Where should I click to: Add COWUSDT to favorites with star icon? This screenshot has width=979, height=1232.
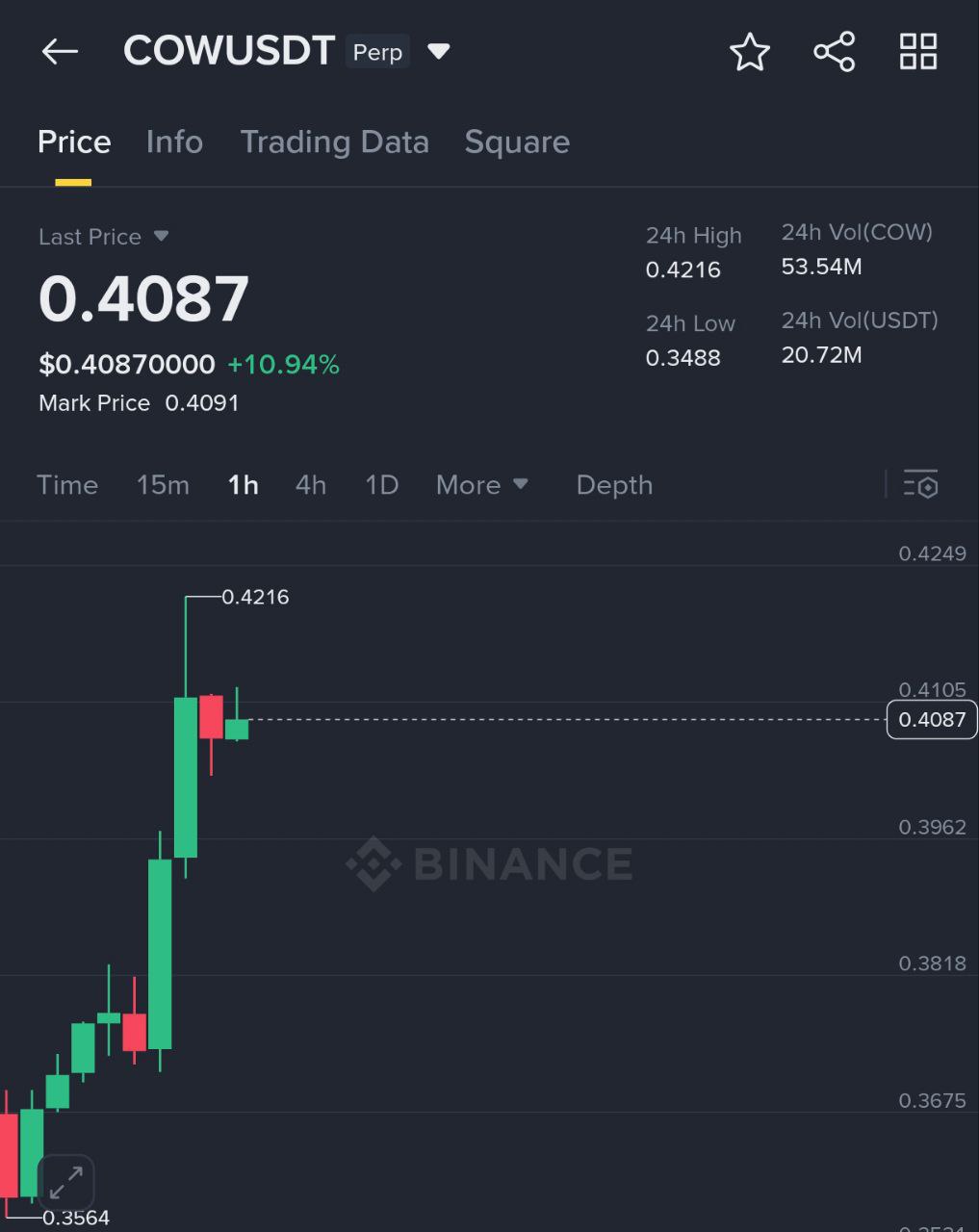(x=750, y=52)
